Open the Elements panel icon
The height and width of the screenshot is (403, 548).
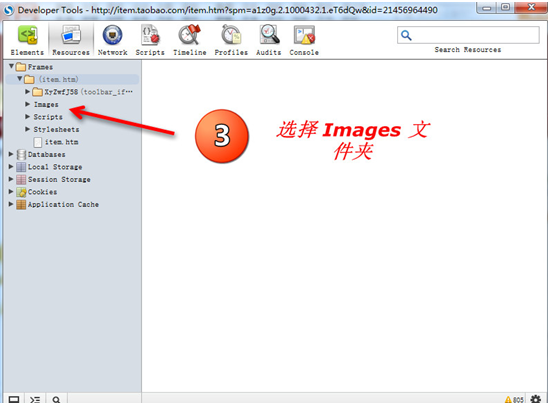(x=27, y=35)
